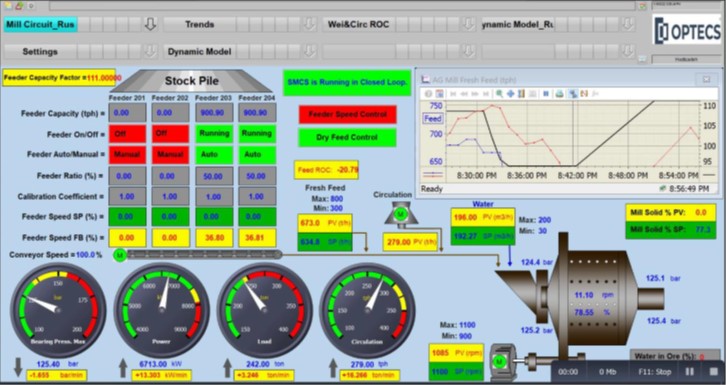Image resolution: width=726 pixels, height=385 pixels.
Task: Print the AG Mill Fresh Feed trend
Action: click(560, 93)
